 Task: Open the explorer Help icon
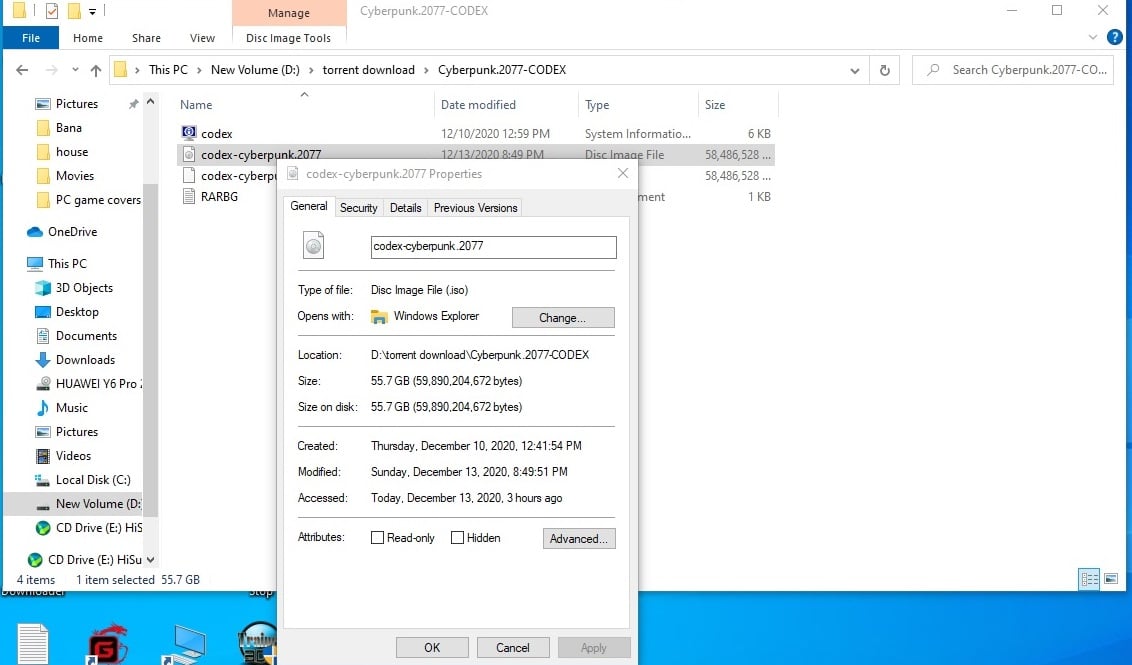(1115, 38)
